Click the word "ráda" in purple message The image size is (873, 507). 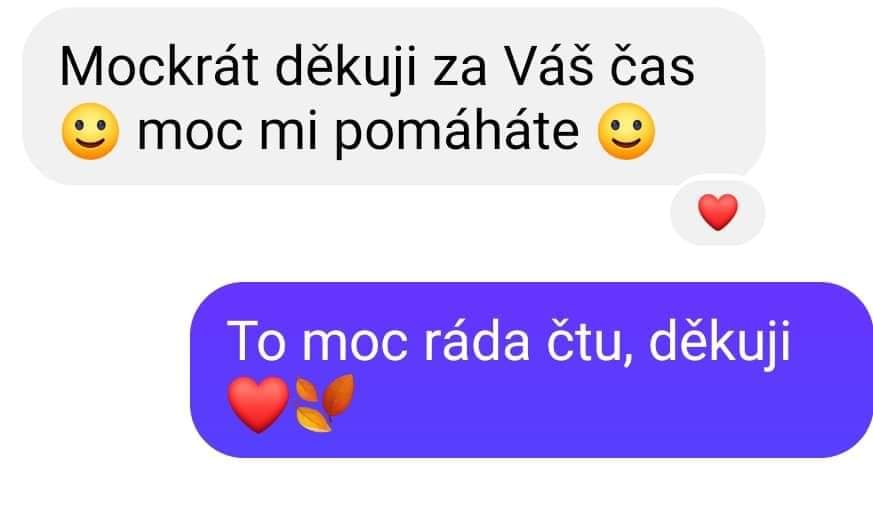[476, 341]
